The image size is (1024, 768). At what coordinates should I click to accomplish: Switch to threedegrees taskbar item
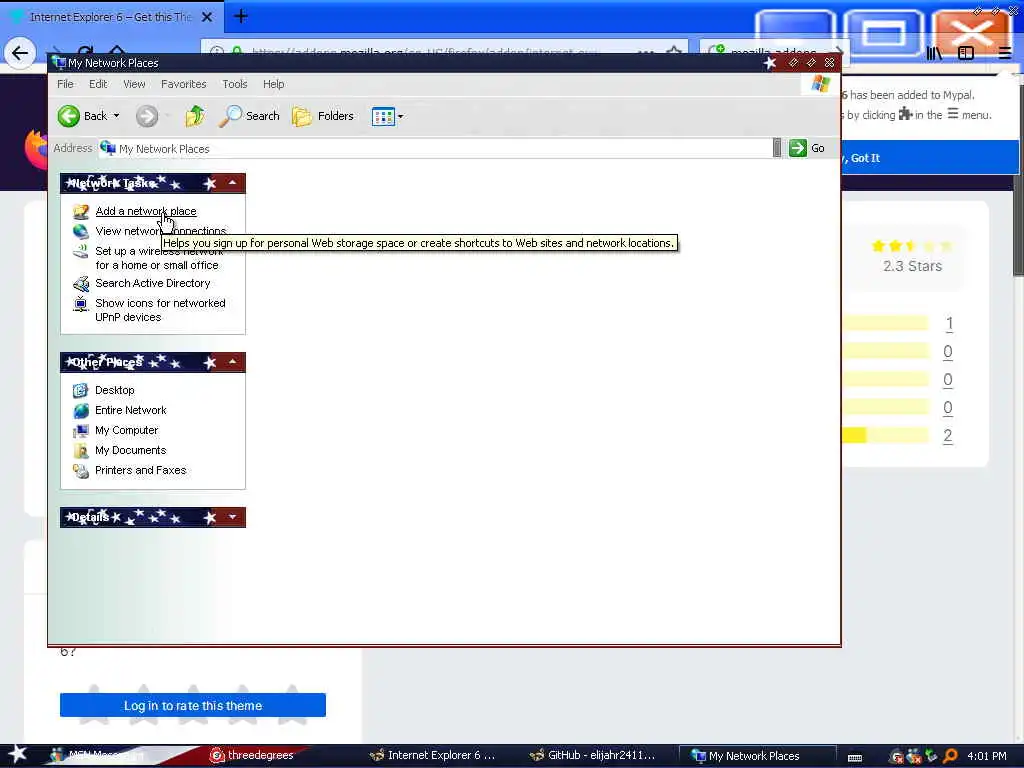(x=252, y=756)
